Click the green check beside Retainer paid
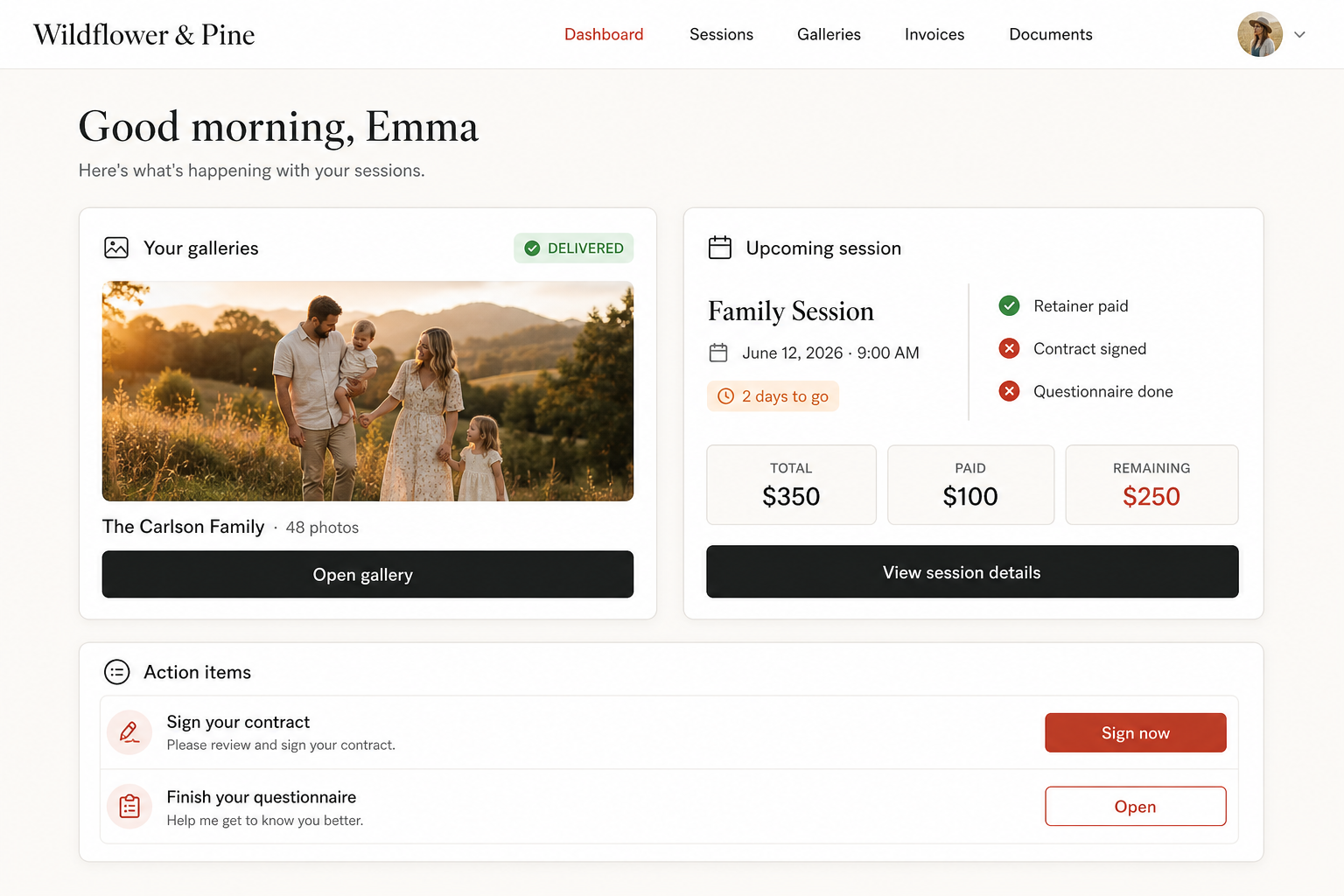Image resolution: width=1344 pixels, height=896 pixels. click(1009, 305)
